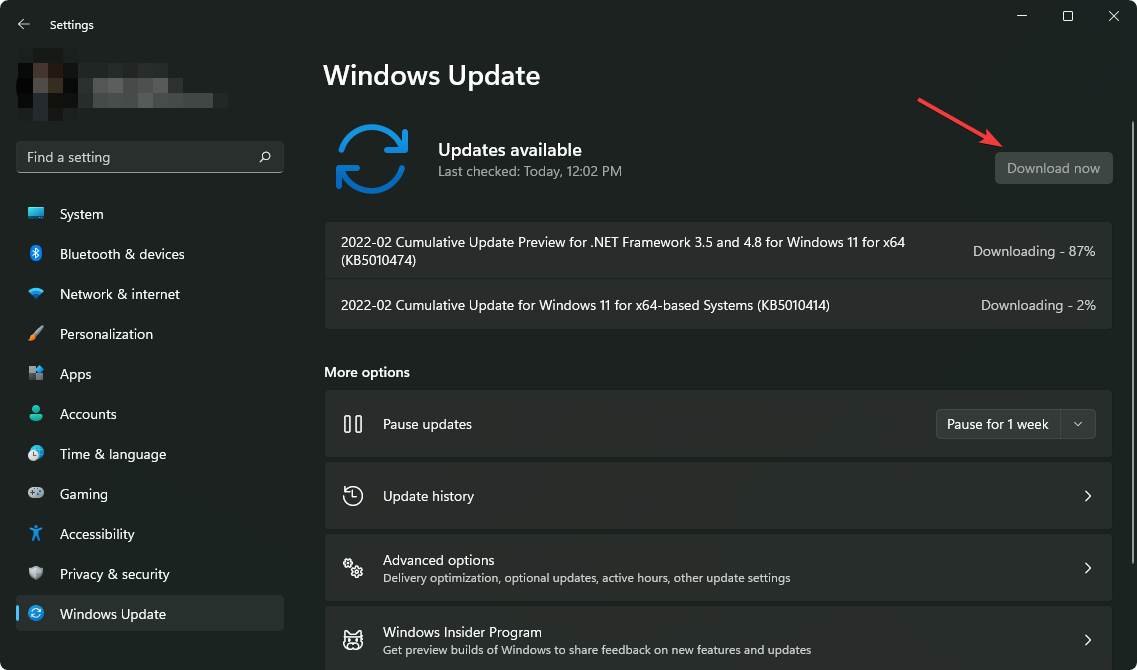Click the Time & language globe-clock icon
Viewport: 1137px width, 670px height.
point(36,453)
